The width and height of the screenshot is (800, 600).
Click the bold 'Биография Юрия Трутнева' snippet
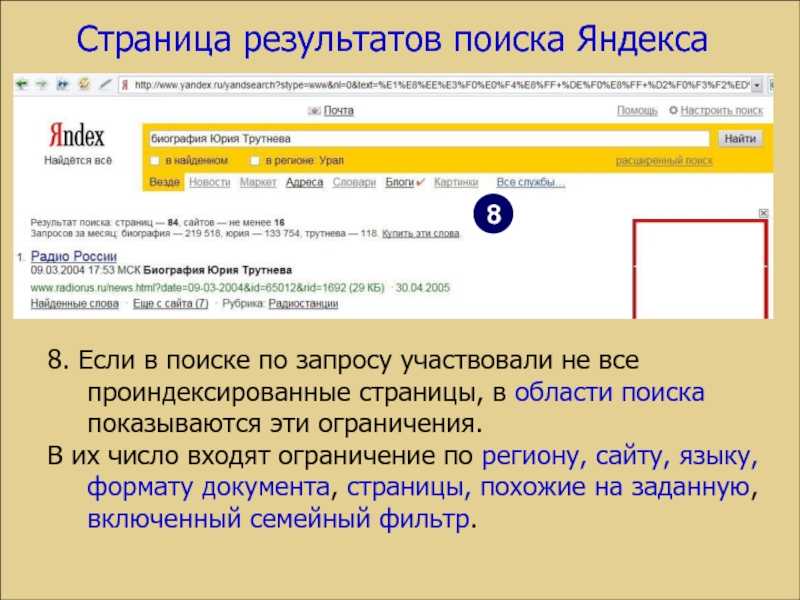click(x=217, y=270)
